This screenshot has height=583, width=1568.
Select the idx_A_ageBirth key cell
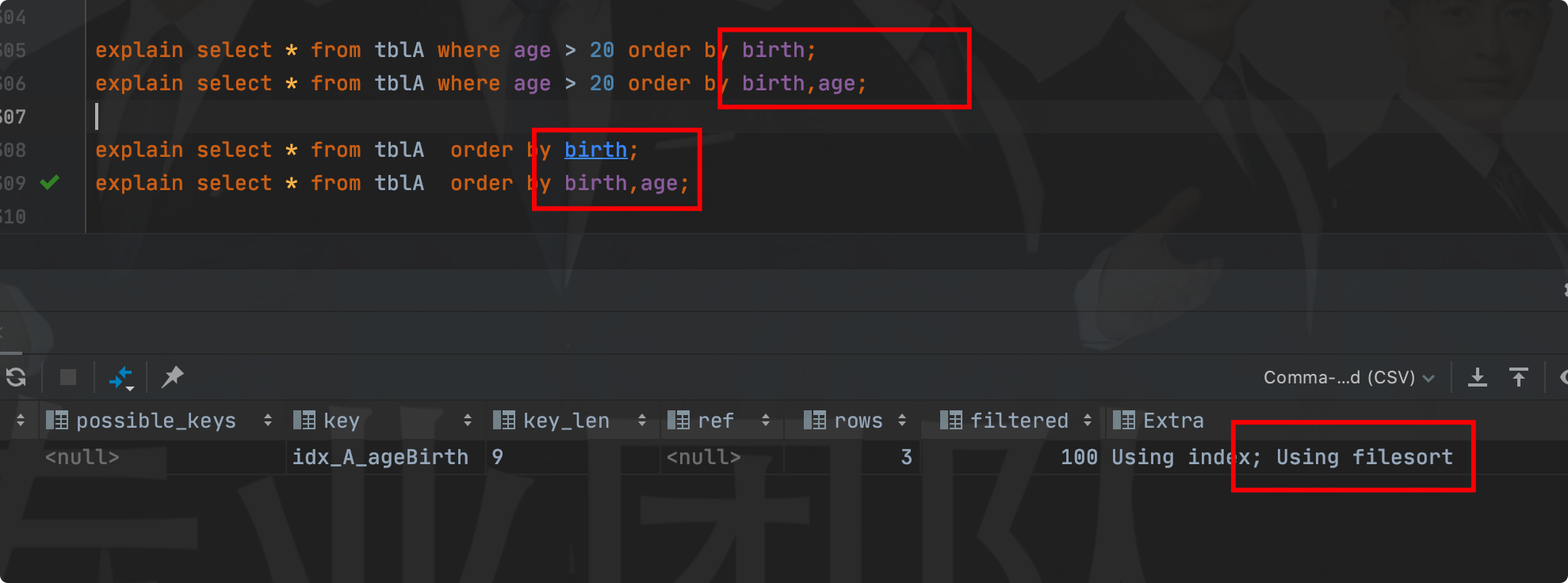pos(384,457)
